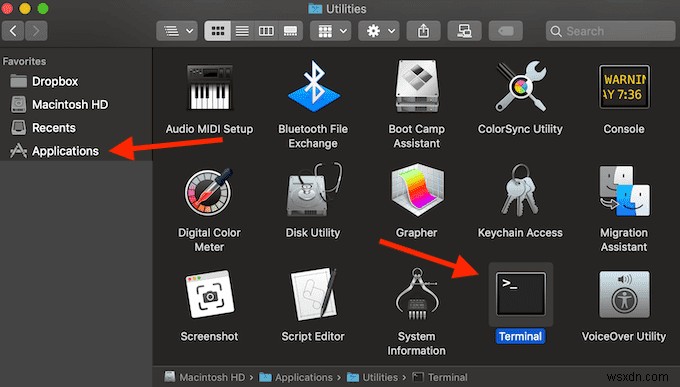Open the Console app icon
The height and width of the screenshot is (387, 680).
pyautogui.click(x=624, y=87)
